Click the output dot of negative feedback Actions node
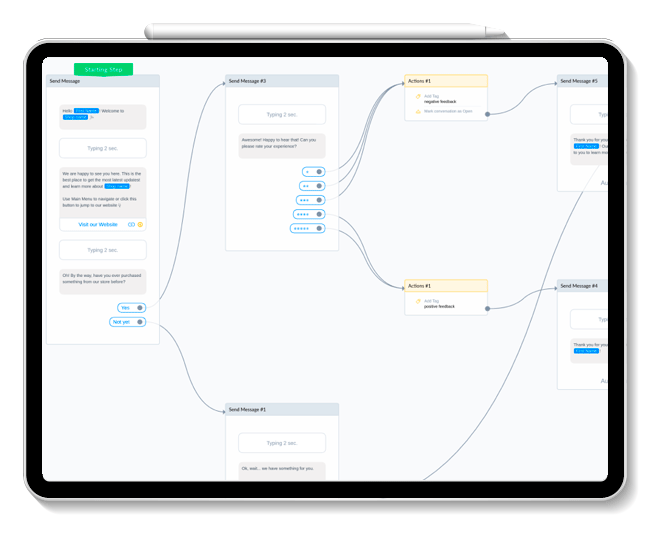 tap(488, 114)
